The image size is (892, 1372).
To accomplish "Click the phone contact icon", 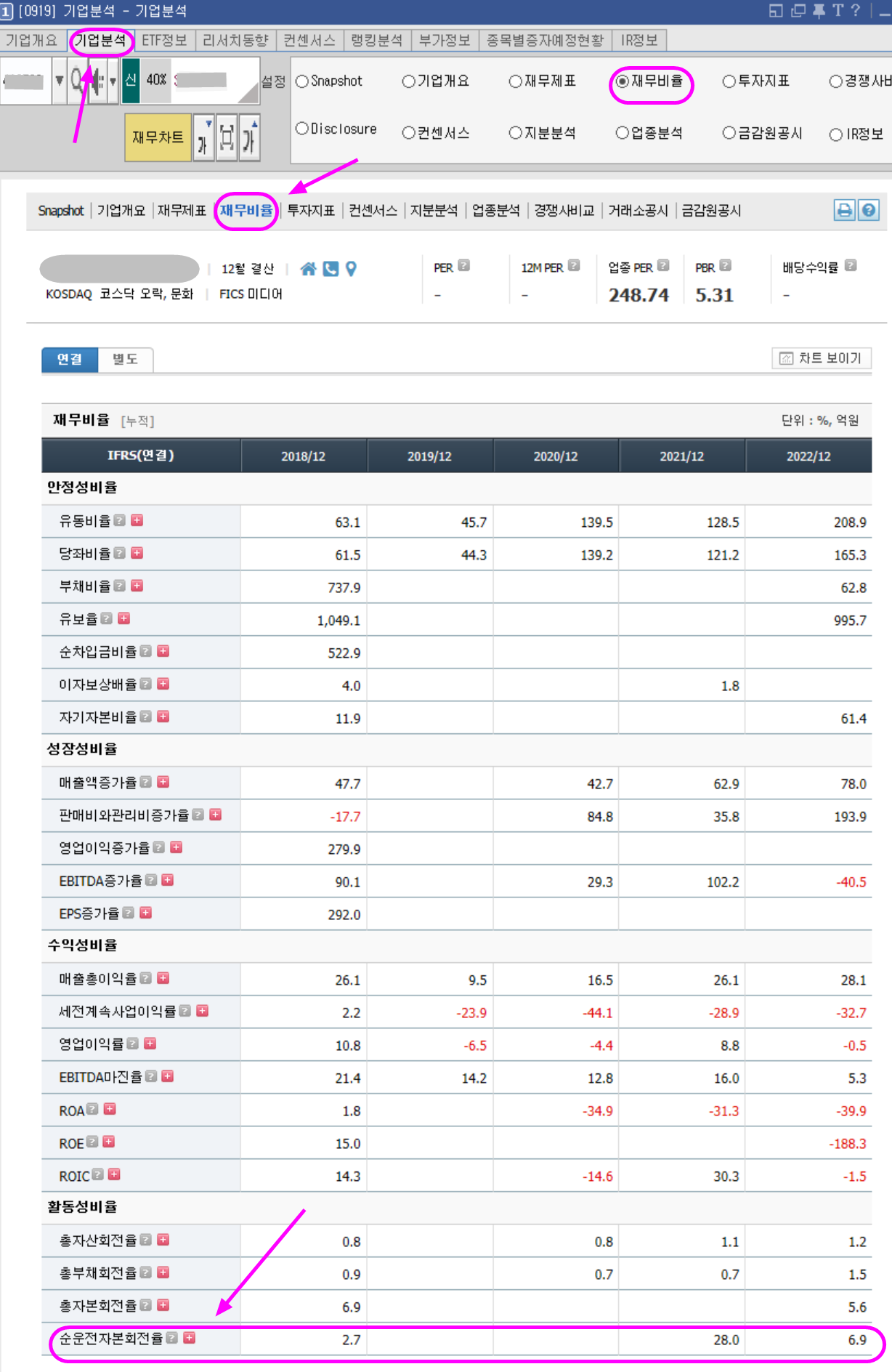I will (331, 269).
